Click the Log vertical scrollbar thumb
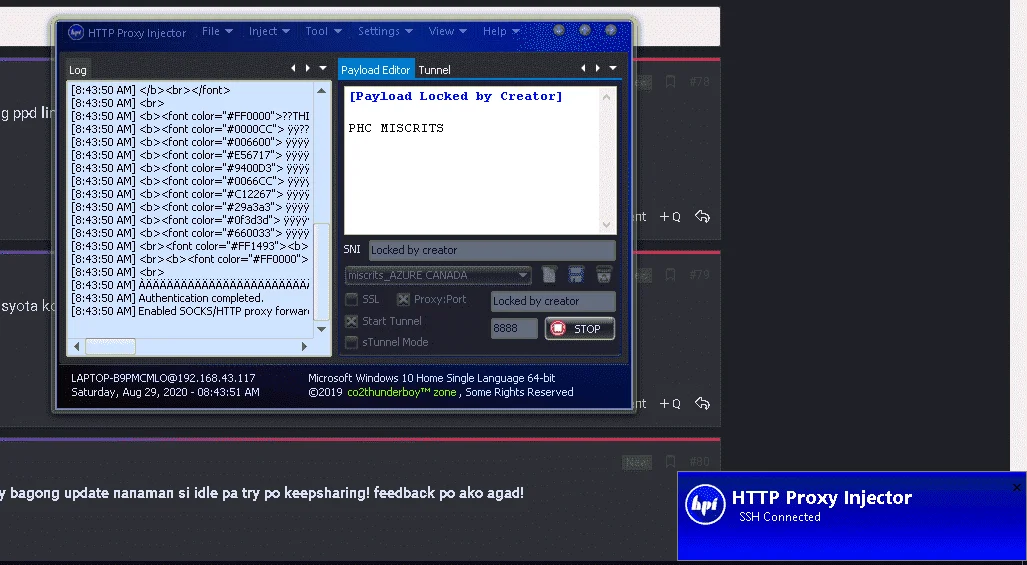 [x=322, y=271]
